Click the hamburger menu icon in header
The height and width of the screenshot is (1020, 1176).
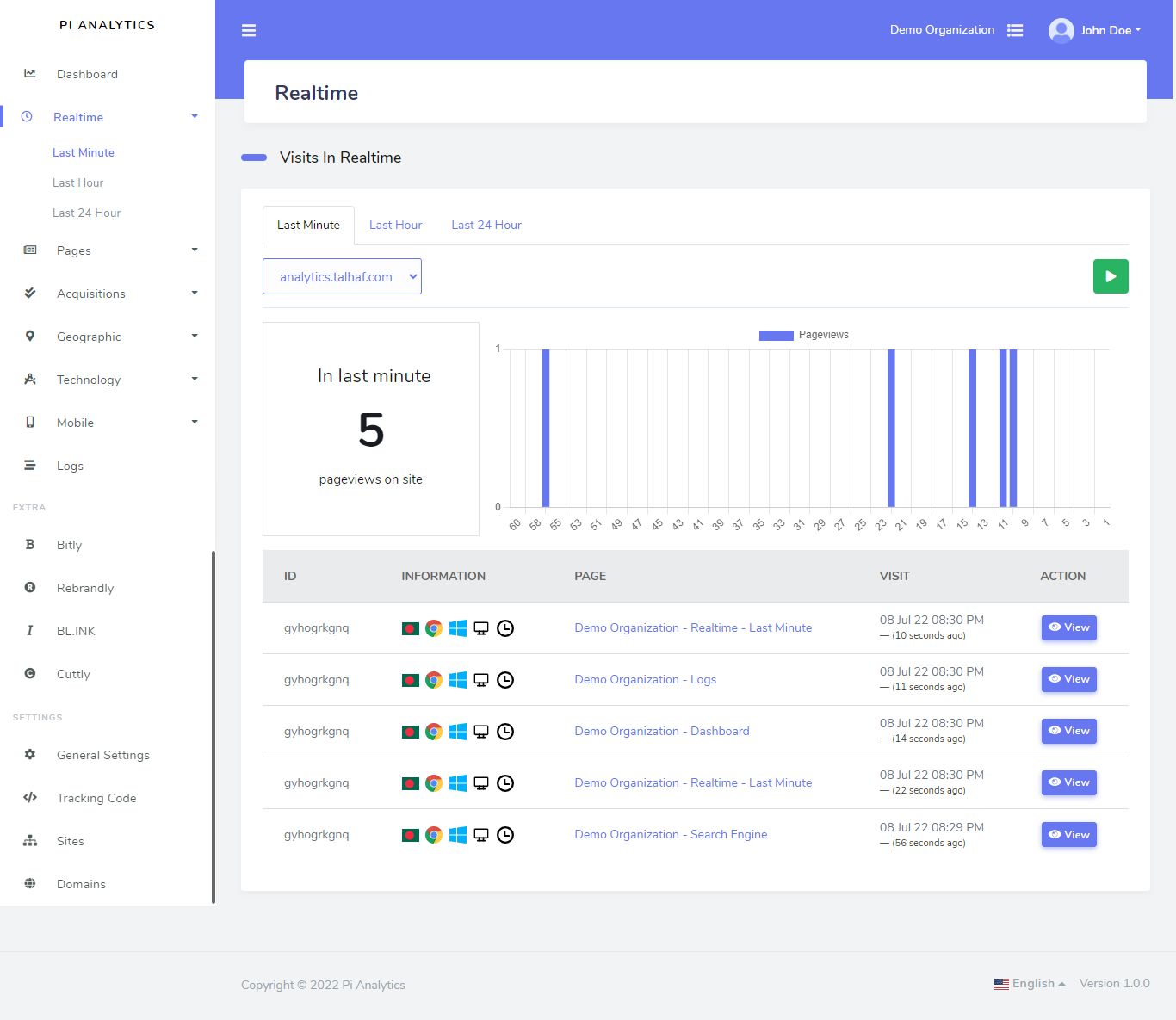(249, 31)
